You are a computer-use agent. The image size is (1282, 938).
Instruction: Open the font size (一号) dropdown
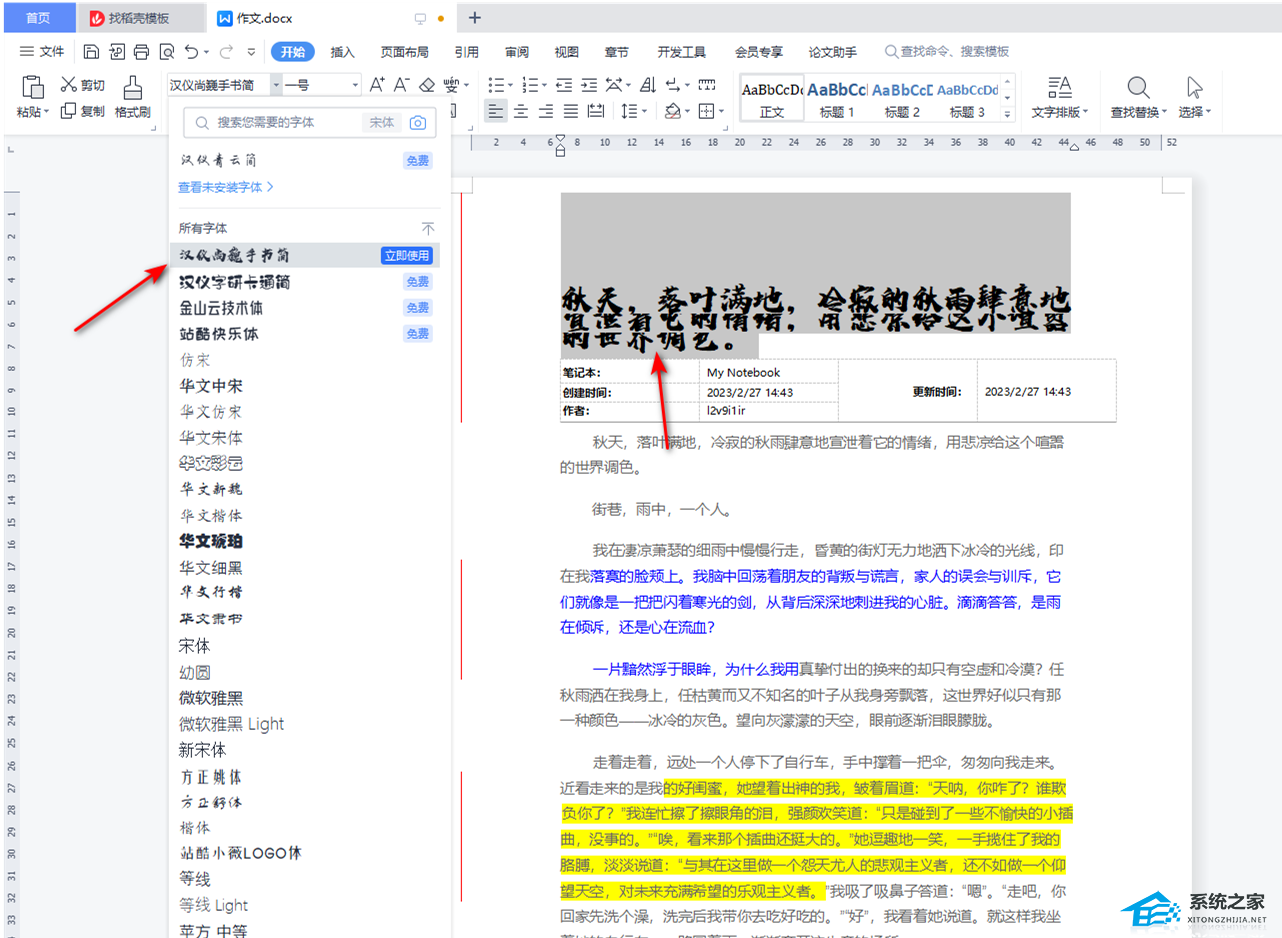point(355,85)
